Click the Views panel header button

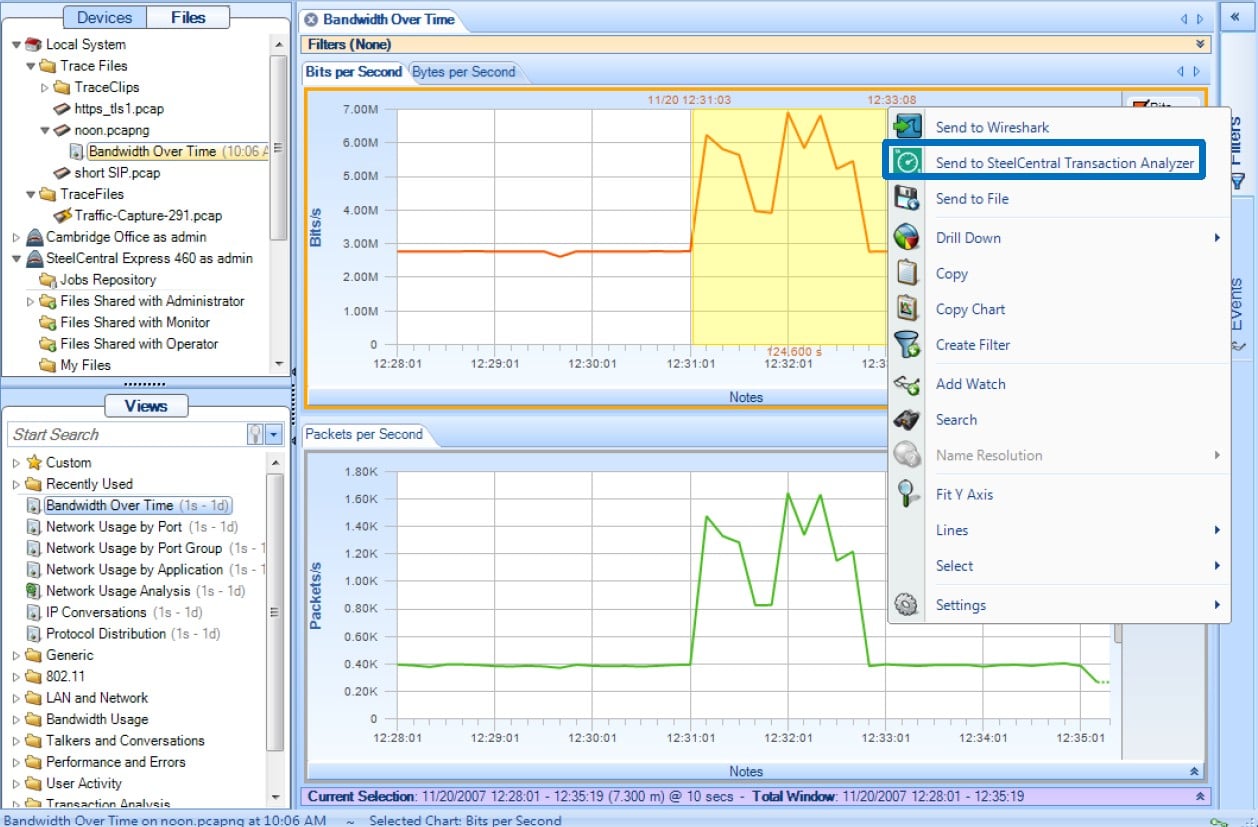pos(146,405)
